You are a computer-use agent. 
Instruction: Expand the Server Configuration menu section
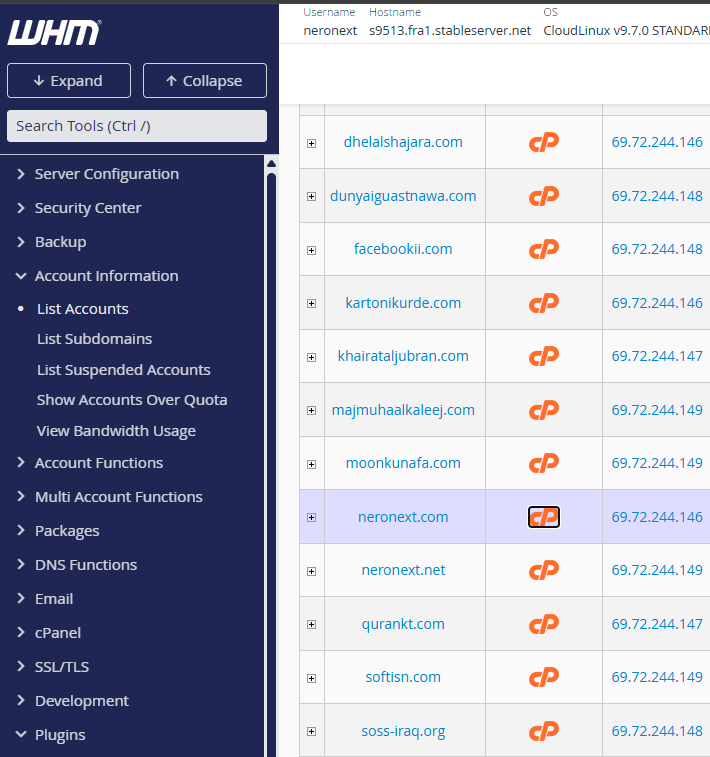106,174
